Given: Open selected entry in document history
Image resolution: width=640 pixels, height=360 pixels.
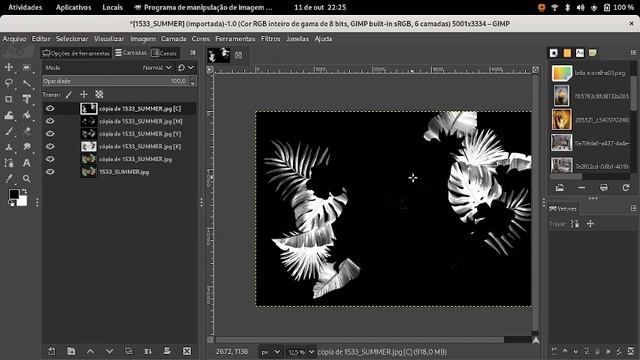Looking at the screenshot, I should [560, 188].
